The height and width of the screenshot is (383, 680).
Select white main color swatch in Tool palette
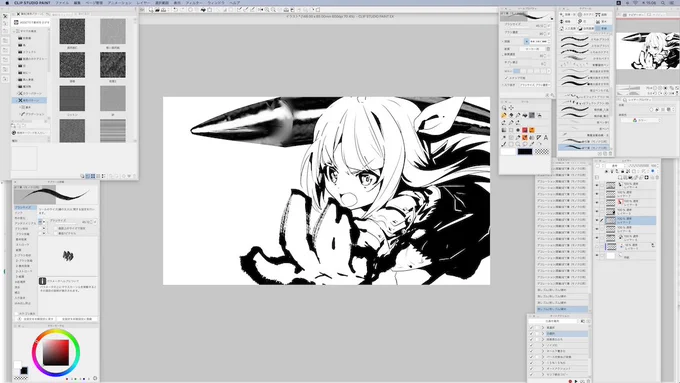[508, 151]
